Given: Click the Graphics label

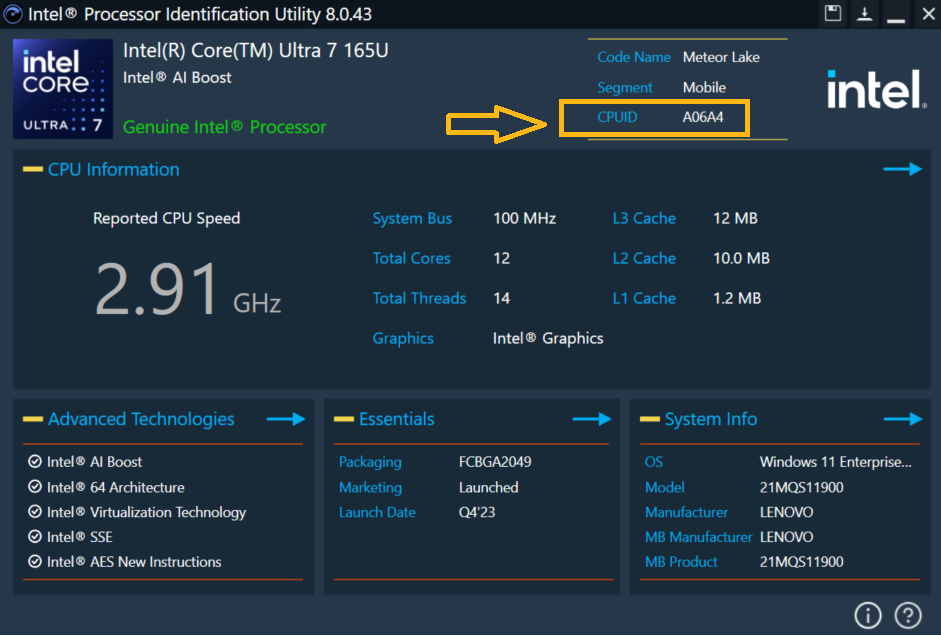Looking at the screenshot, I should 403,339.
